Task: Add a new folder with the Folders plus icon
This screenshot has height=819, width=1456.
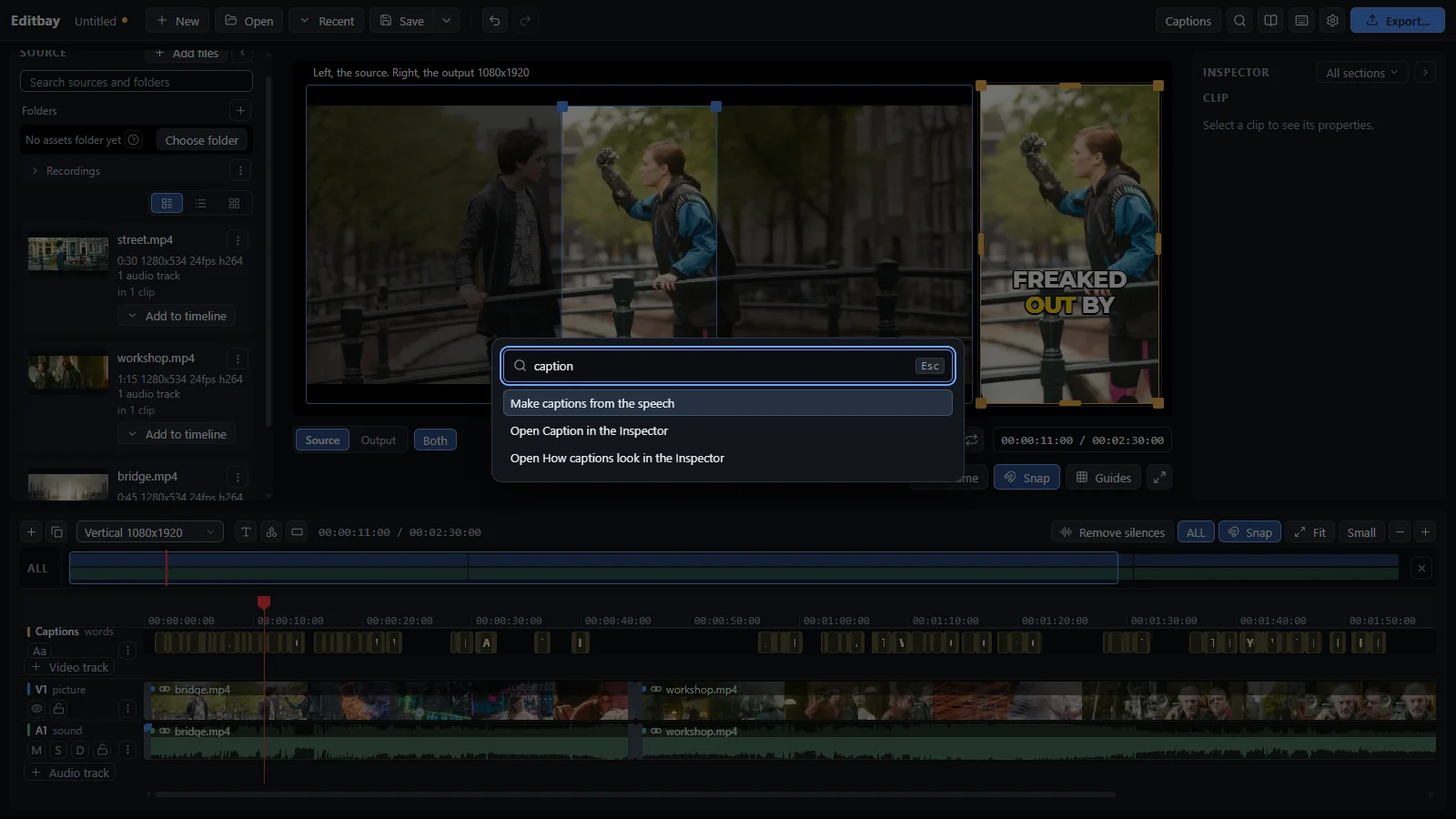Action: pos(240,111)
